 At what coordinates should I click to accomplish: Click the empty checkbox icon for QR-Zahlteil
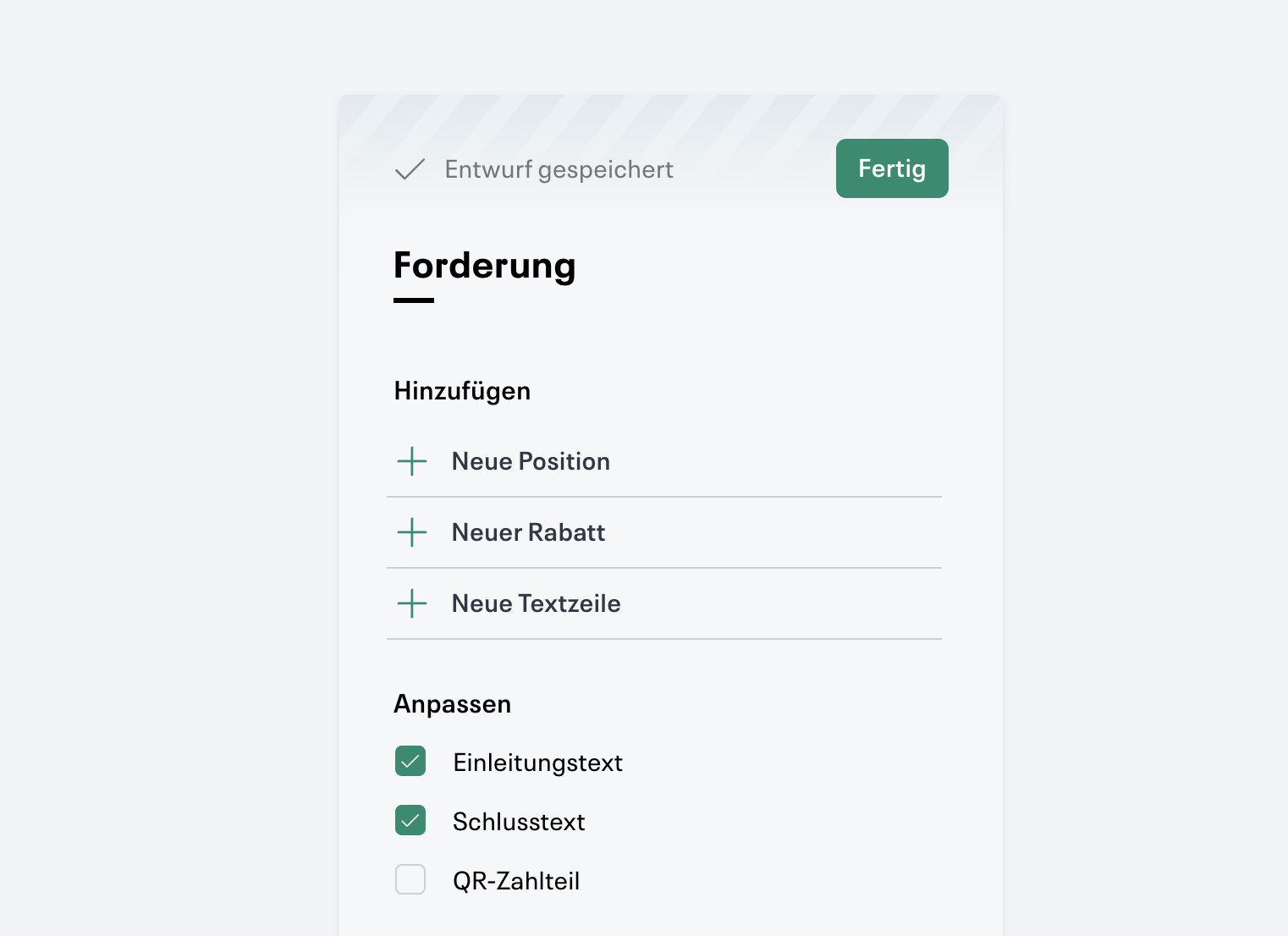pyautogui.click(x=410, y=879)
